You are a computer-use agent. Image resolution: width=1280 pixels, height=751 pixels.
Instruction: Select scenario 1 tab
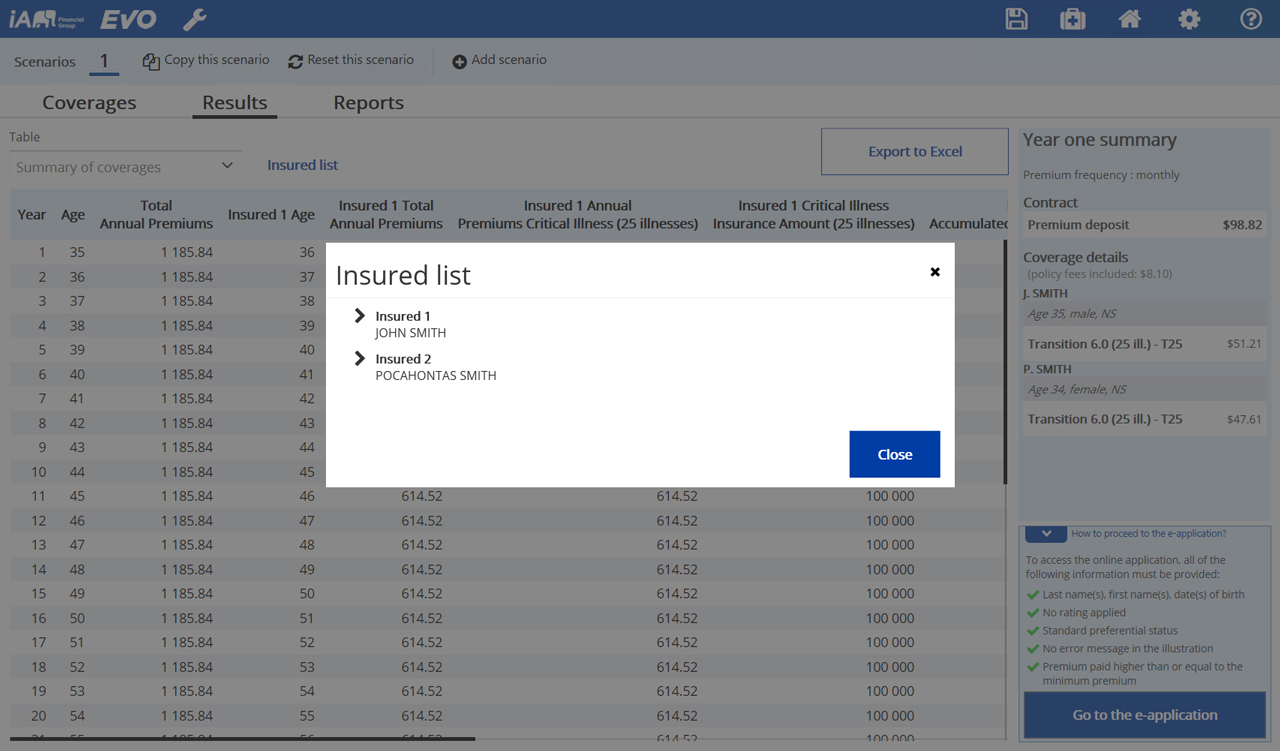(x=104, y=61)
